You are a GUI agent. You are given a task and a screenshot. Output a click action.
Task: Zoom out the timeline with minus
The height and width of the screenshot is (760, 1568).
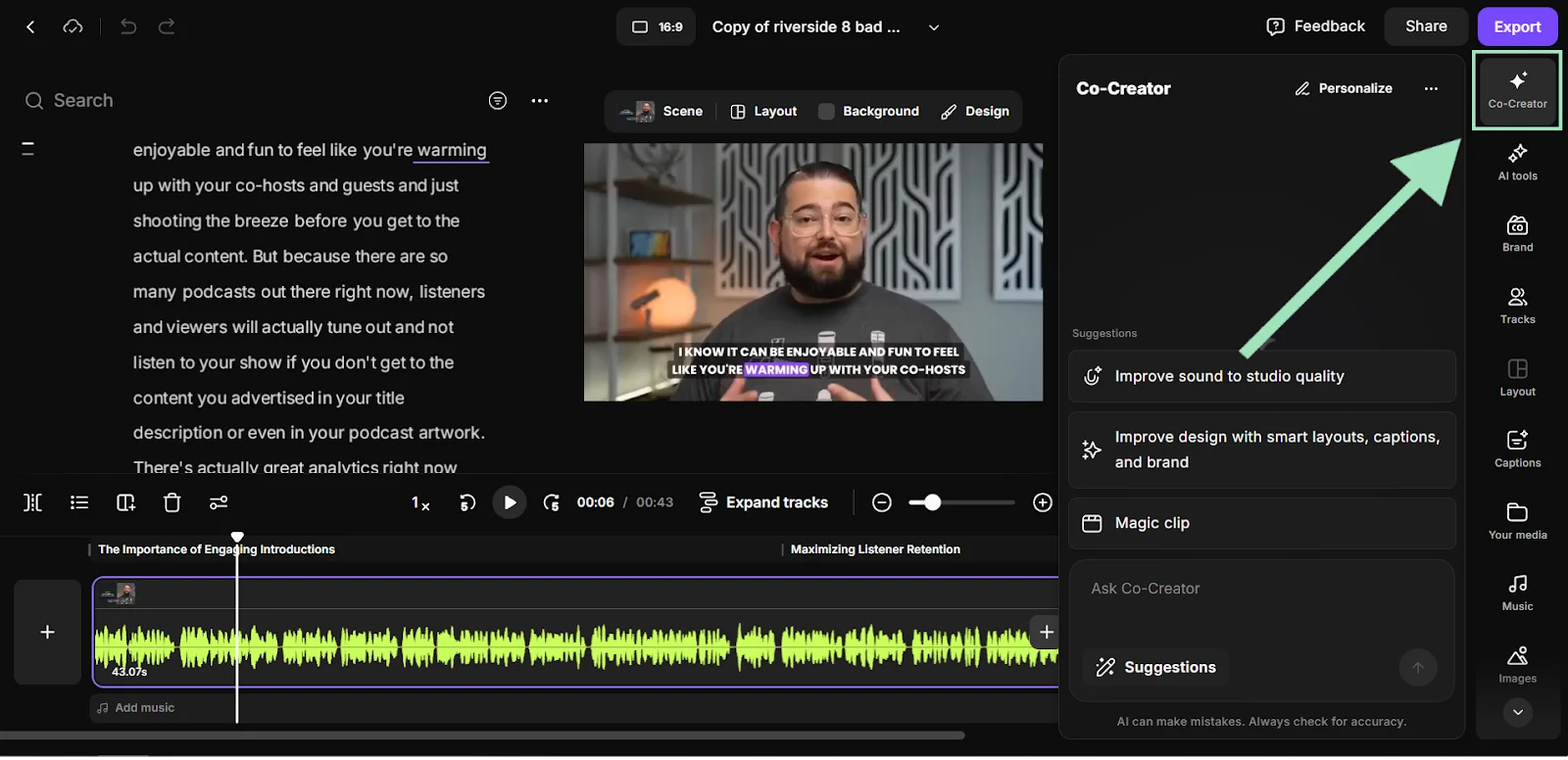click(882, 502)
